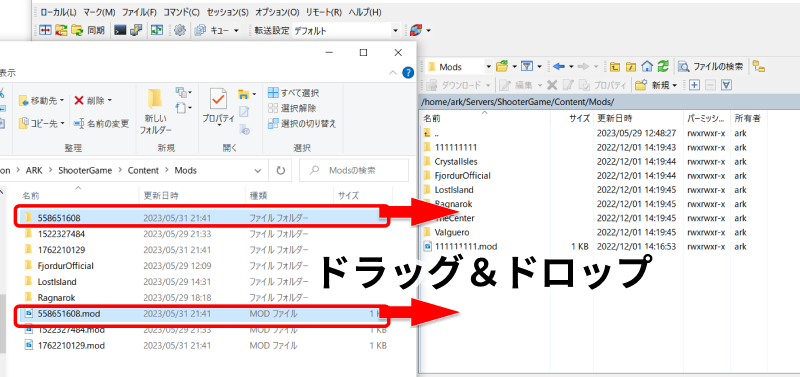Click the Explorer help question mark icon

click(x=408, y=73)
